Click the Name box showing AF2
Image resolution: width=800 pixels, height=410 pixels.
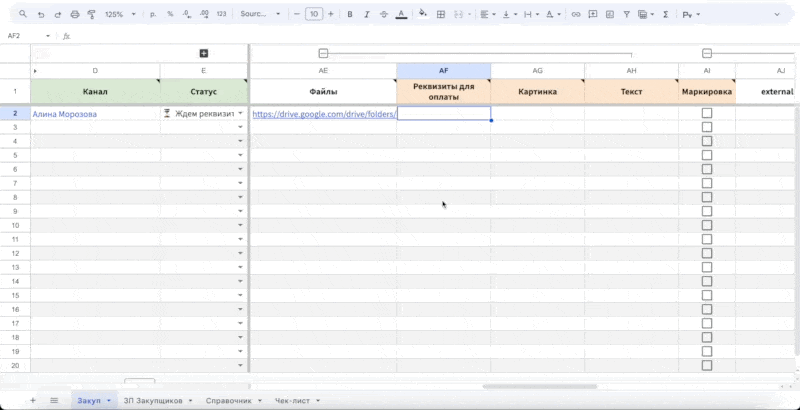(x=28, y=36)
